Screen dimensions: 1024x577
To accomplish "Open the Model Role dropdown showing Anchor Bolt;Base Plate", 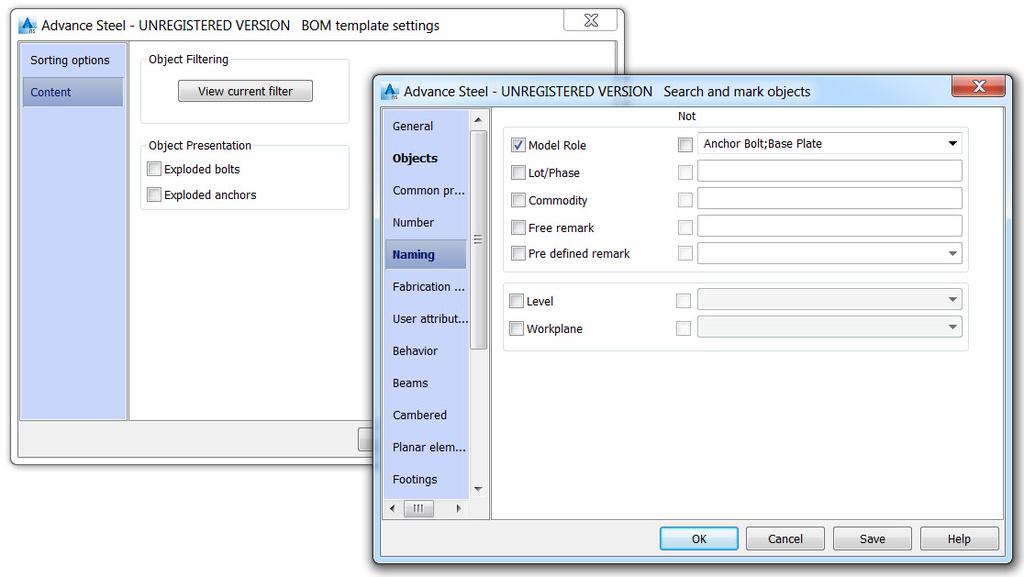I will coord(829,144).
